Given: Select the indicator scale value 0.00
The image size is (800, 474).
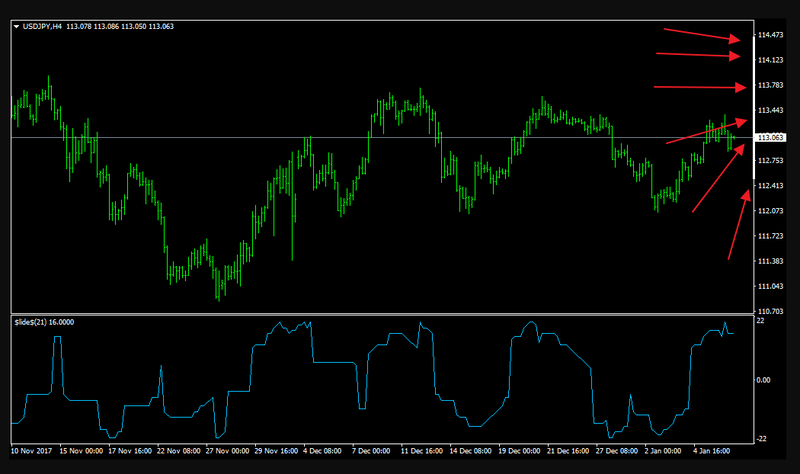Looking at the screenshot, I should [x=763, y=380].
